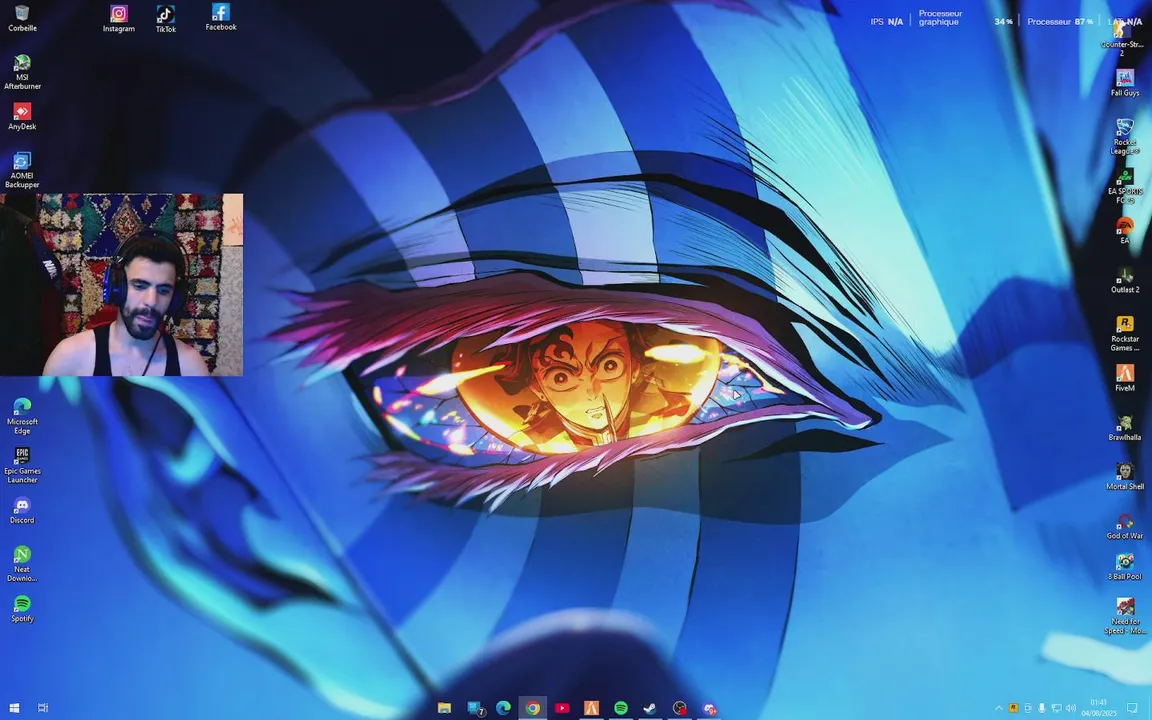The image size is (1152, 720).
Task: Open File Explorer from the taskbar
Action: pos(444,708)
